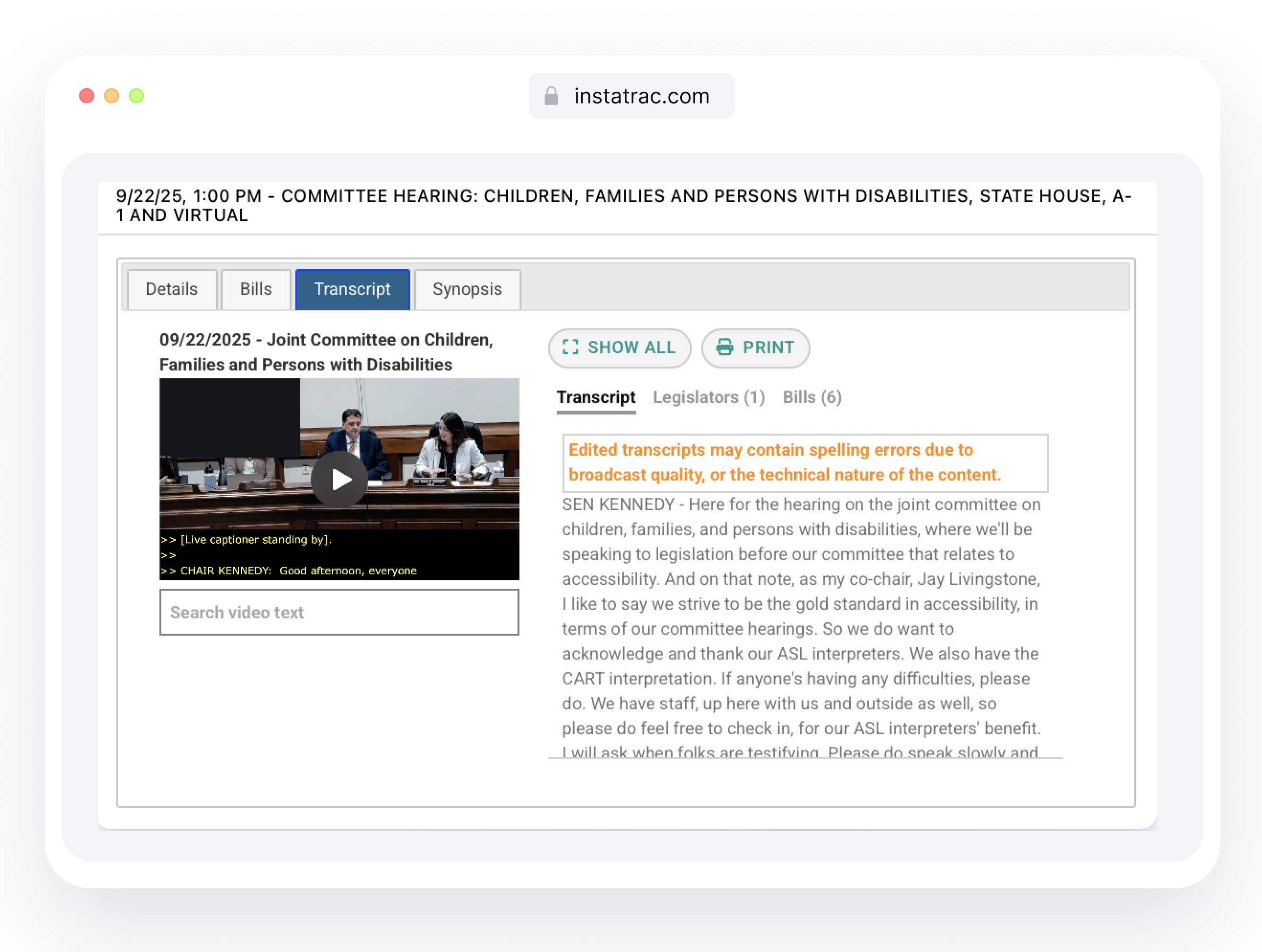The image size is (1262, 952).
Task: Click the live caption text under video
Action: tap(339, 554)
